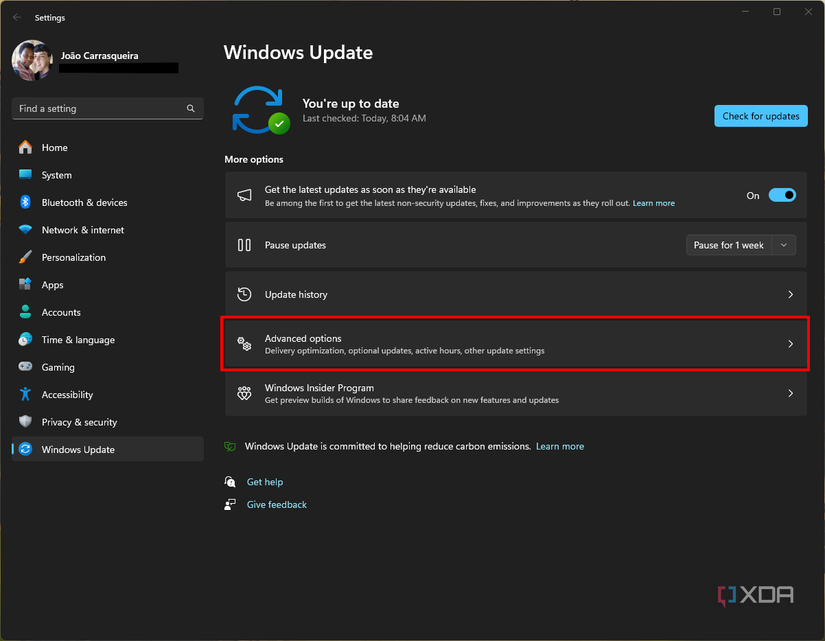This screenshot has width=825, height=641.
Task: Click the green leaf carbon emissions icon
Action: (230, 446)
